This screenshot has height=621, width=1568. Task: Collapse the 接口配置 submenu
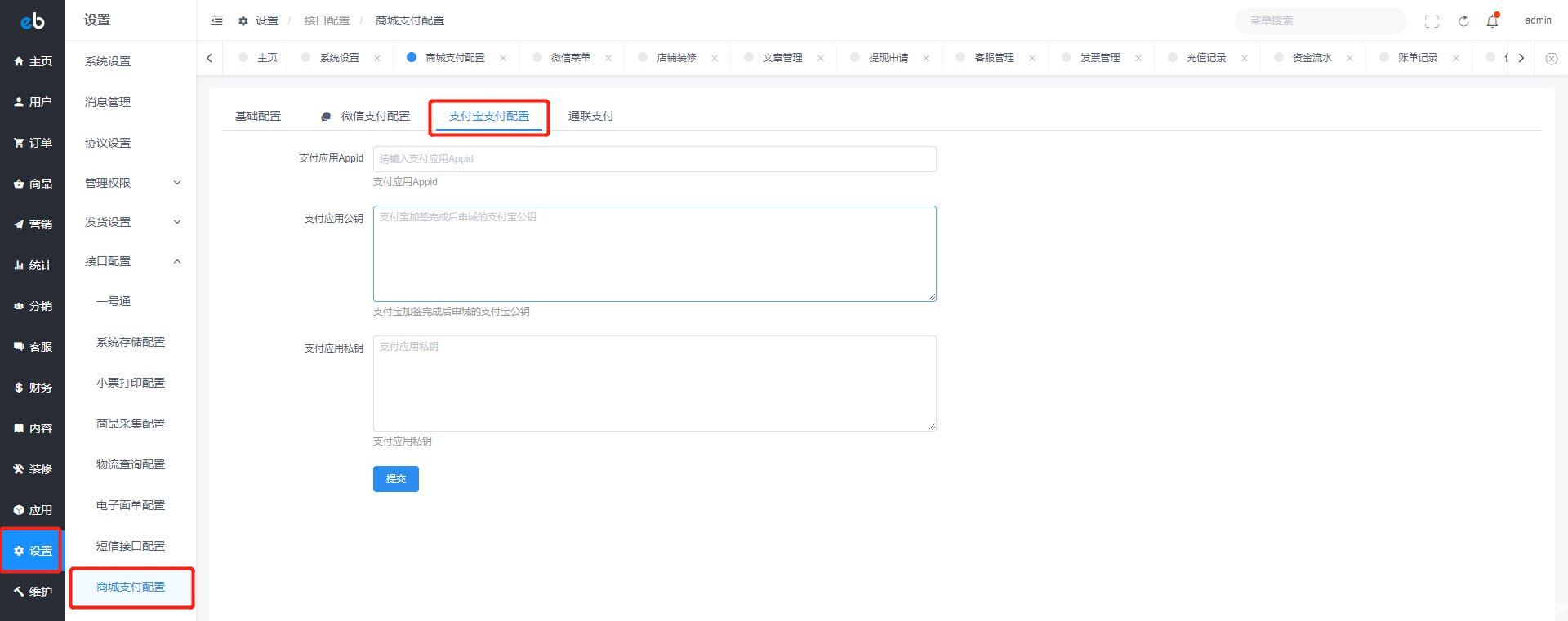pyautogui.click(x=131, y=261)
